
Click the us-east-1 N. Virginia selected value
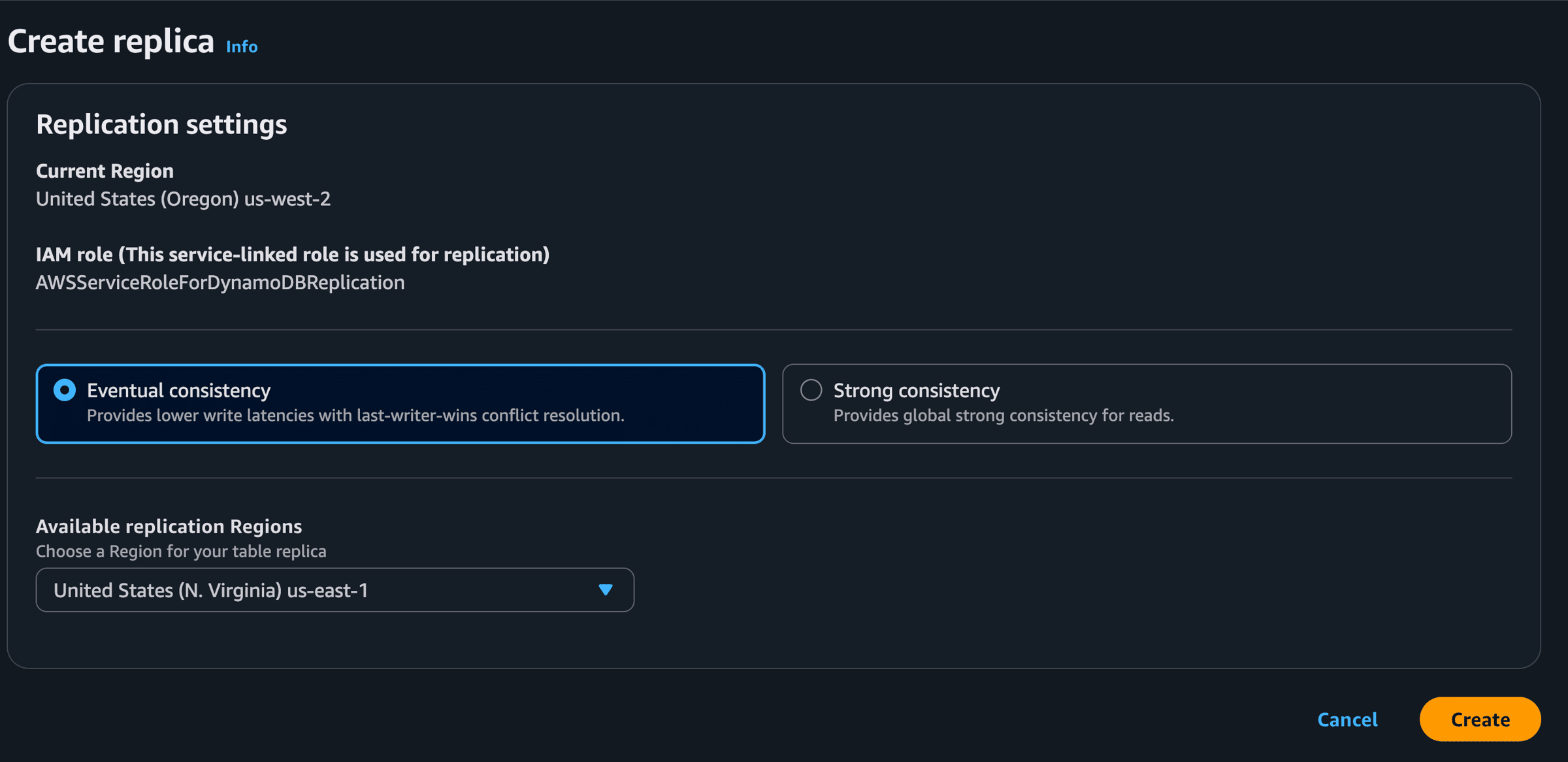(210, 590)
